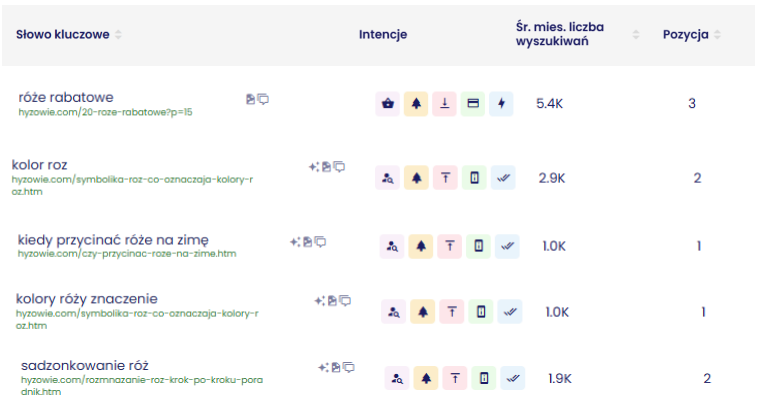
Task: Click person search intent icon for kolor roz
Action: tap(388, 178)
